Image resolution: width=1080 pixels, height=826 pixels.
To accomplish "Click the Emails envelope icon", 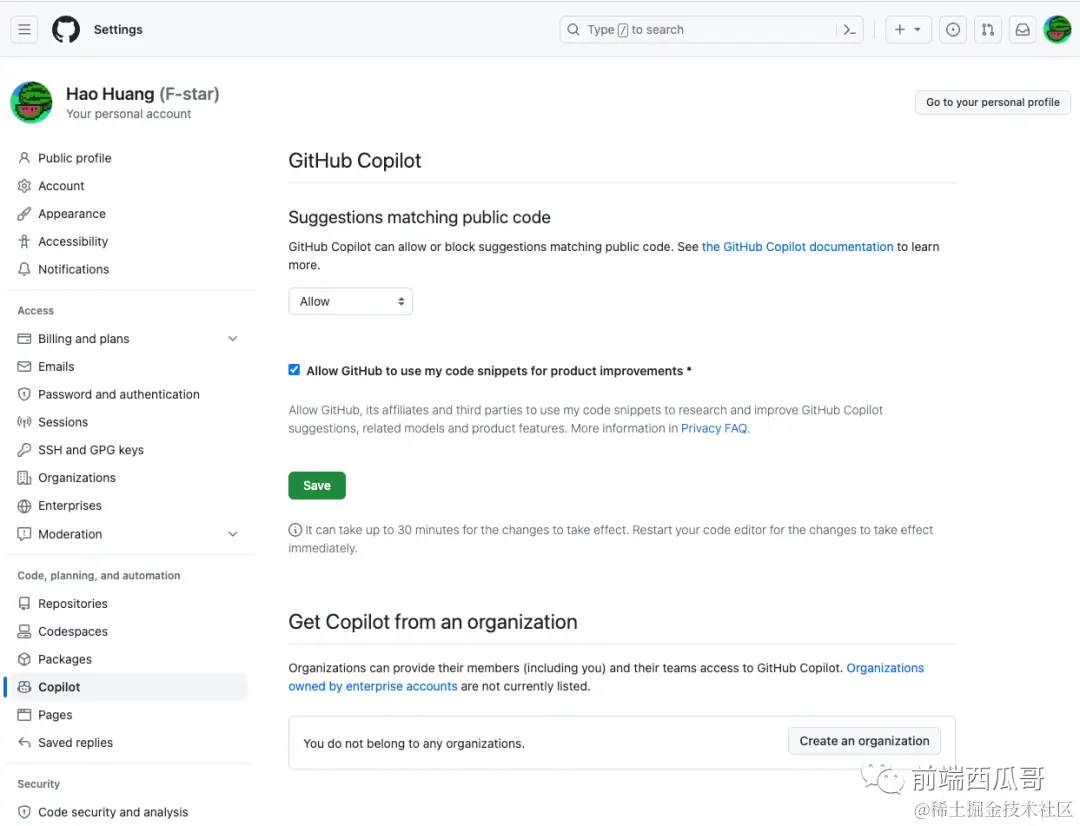I will (x=24, y=366).
